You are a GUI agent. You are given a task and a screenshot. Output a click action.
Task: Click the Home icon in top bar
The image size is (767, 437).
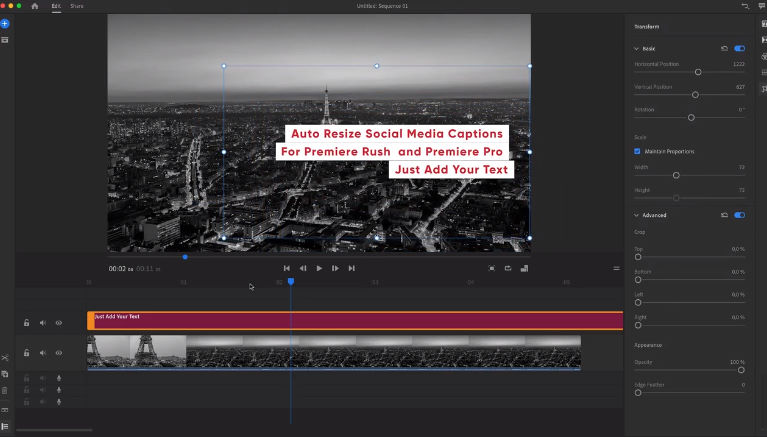pos(35,6)
